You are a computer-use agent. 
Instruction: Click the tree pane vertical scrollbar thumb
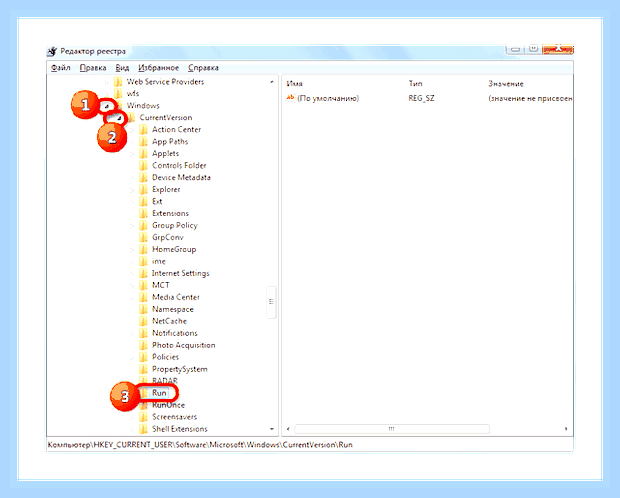pos(271,302)
